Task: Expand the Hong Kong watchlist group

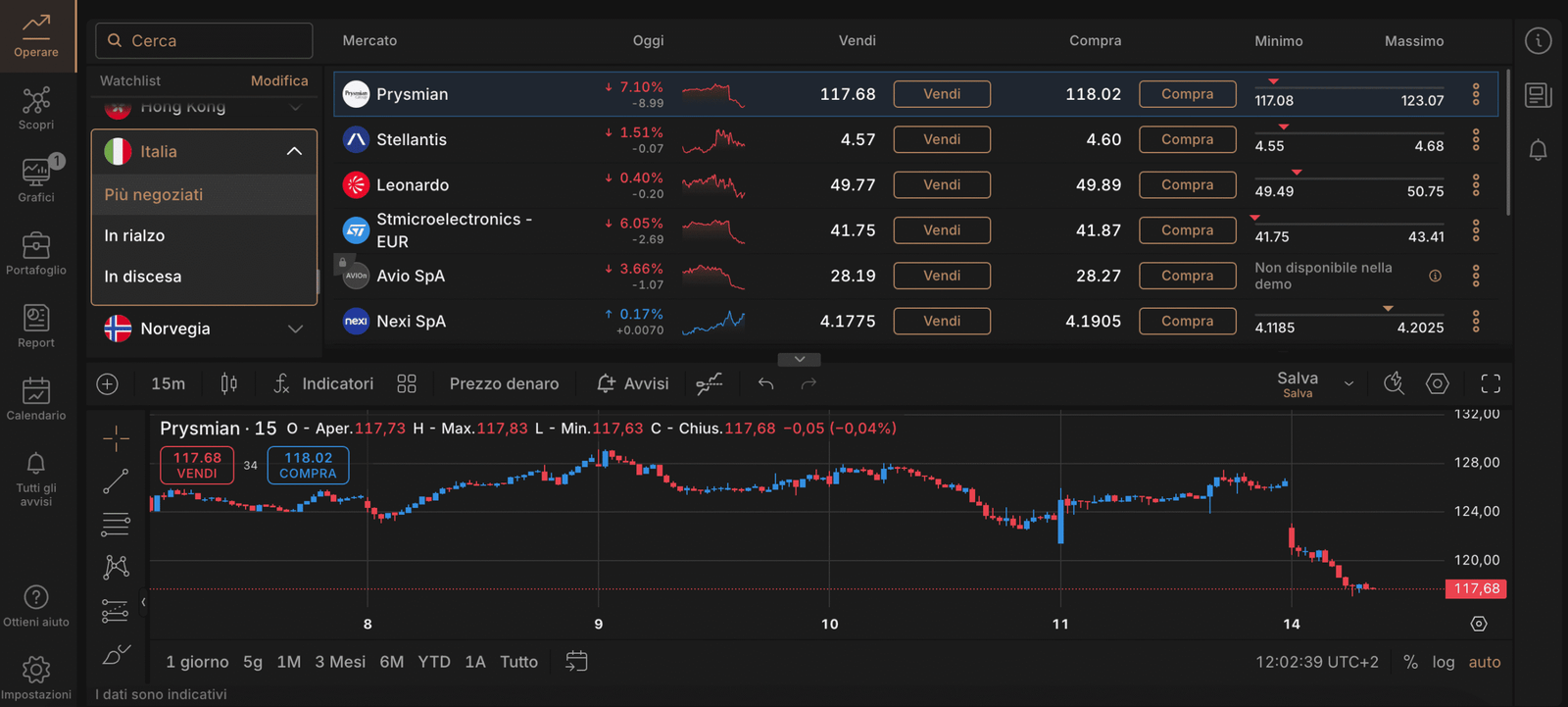Action: point(295,107)
